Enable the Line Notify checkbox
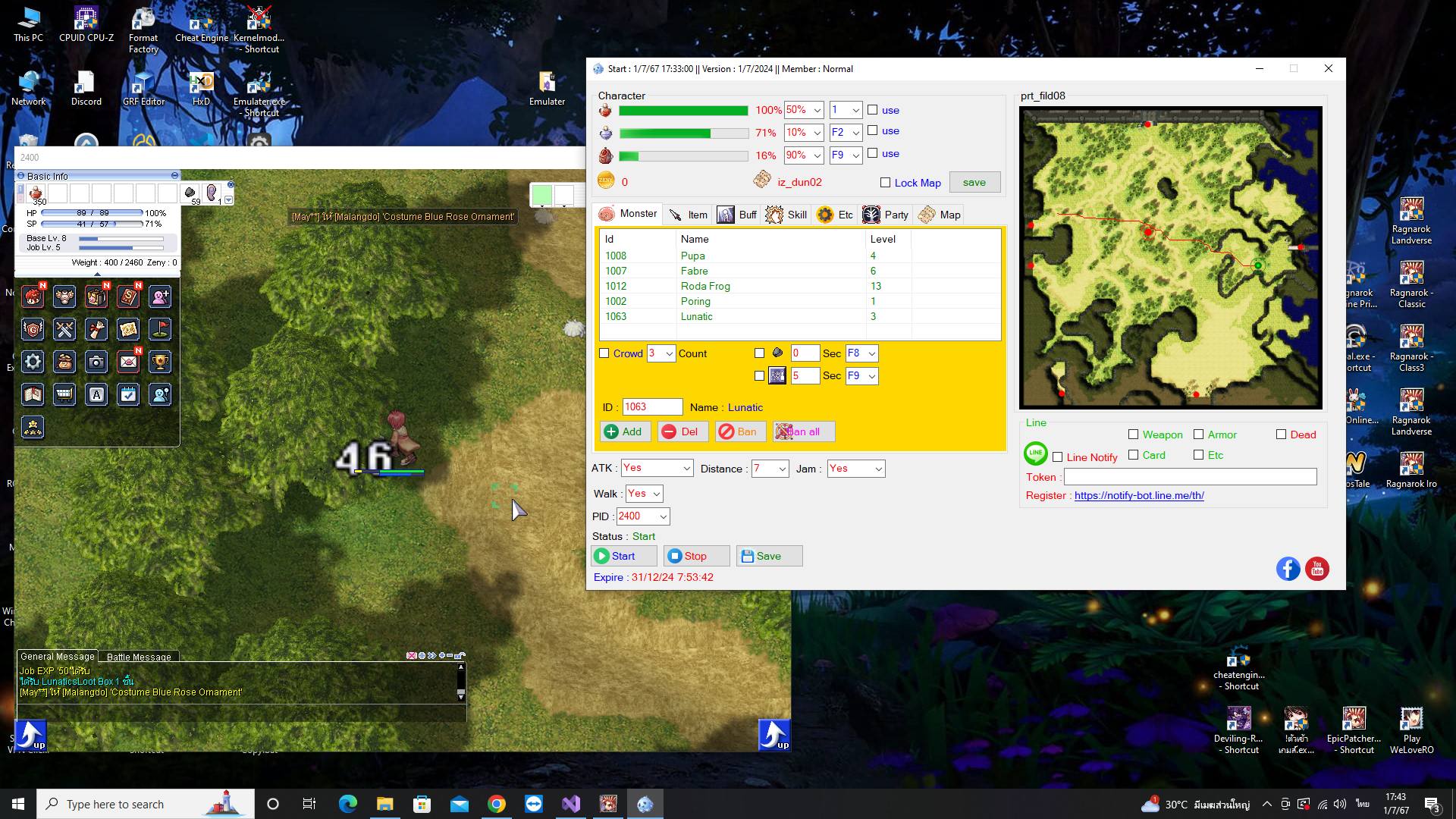The image size is (1456, 819). tap(1058, 457)
